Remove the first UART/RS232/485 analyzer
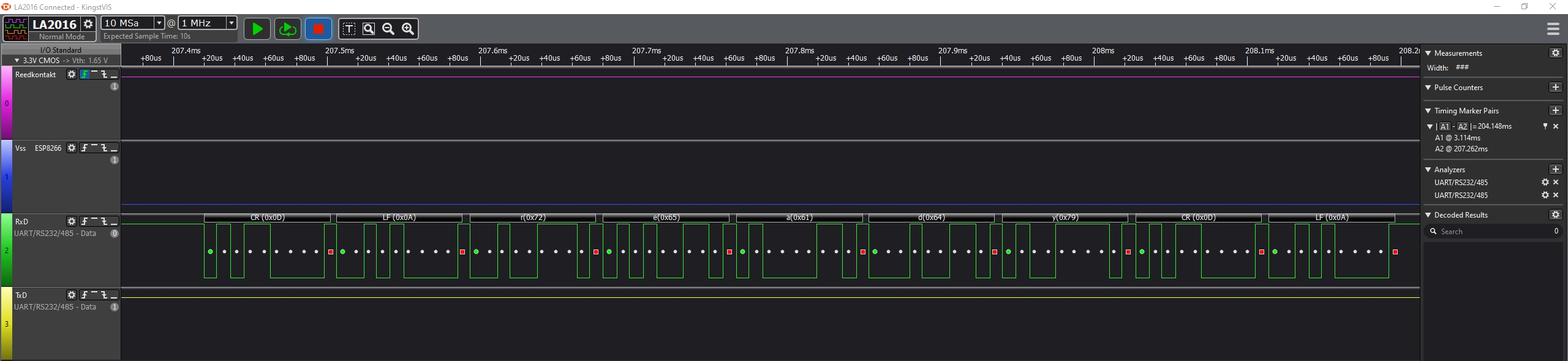 coord(1556,182)
